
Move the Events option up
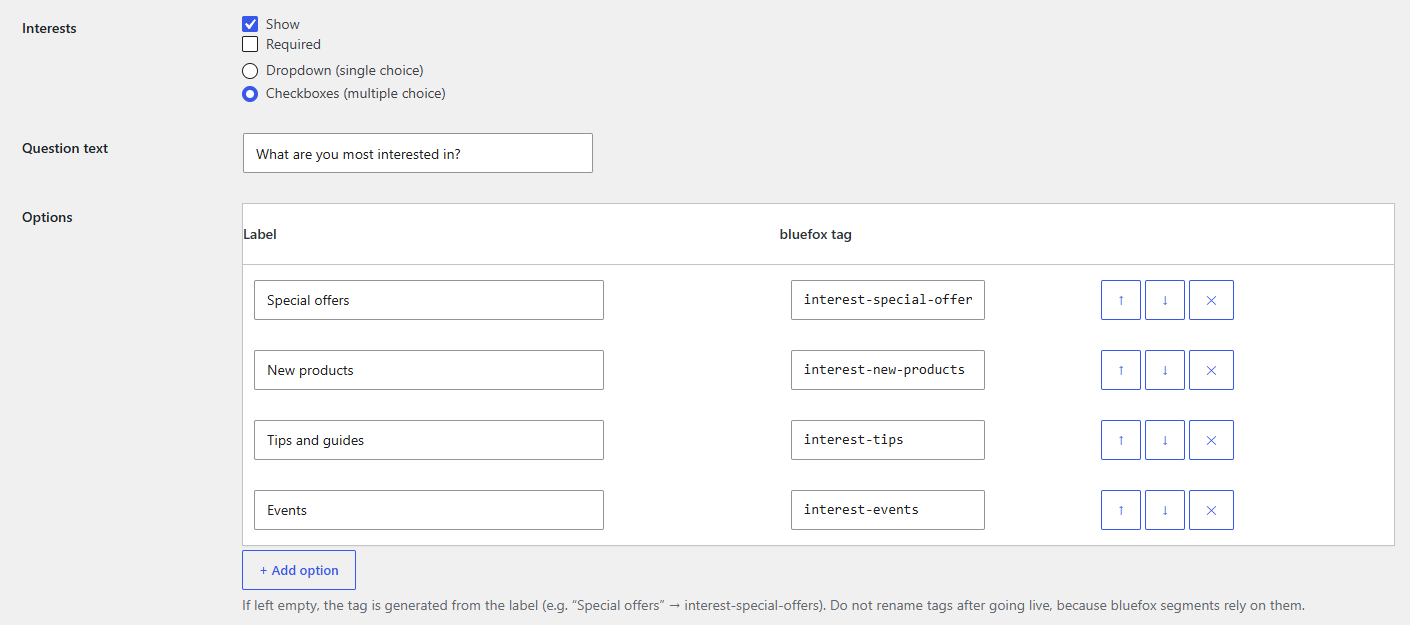(x=1121, y=510)
